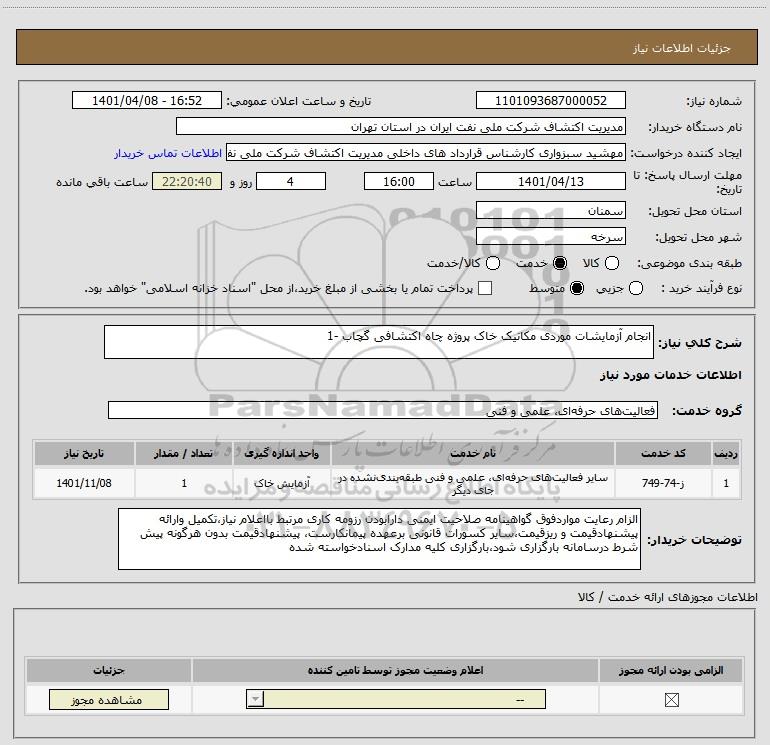770x745 pixels.
Task: Select the کالا/خدمت radio button
Action: coord(493,263)
